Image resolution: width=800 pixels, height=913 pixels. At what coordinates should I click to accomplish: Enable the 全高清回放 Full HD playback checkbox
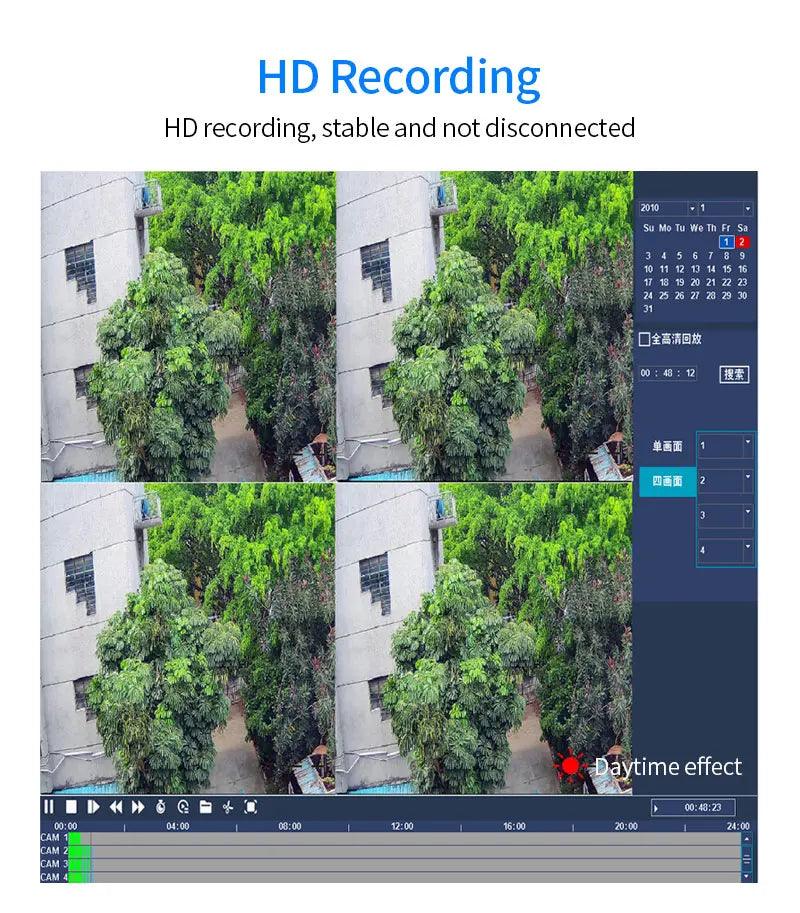click(644, 339)
